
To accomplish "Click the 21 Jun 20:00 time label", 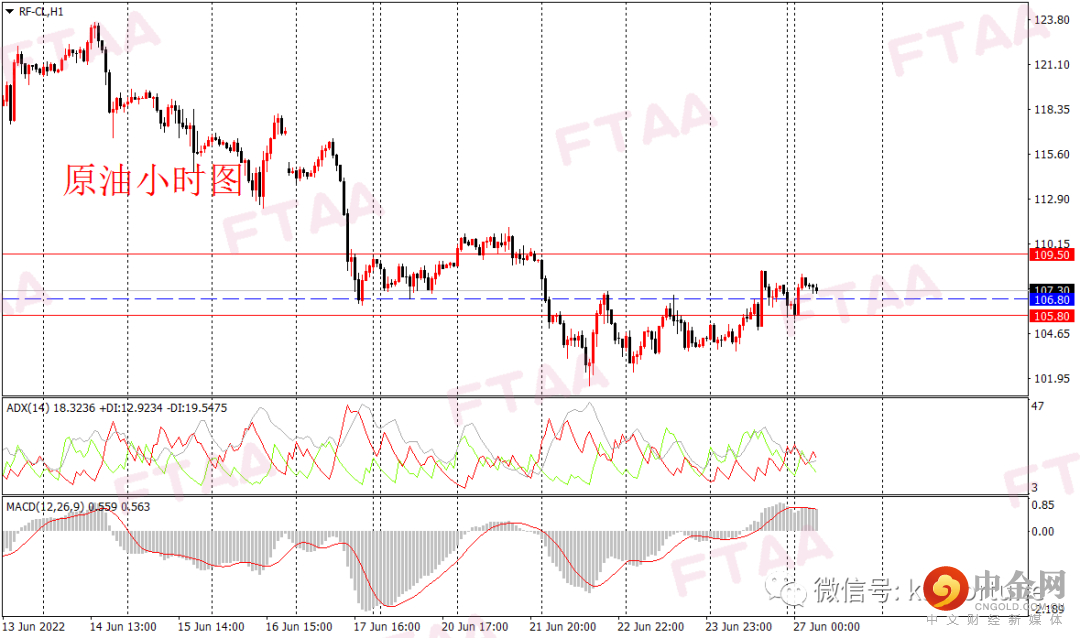I will [x=563, y=627].
